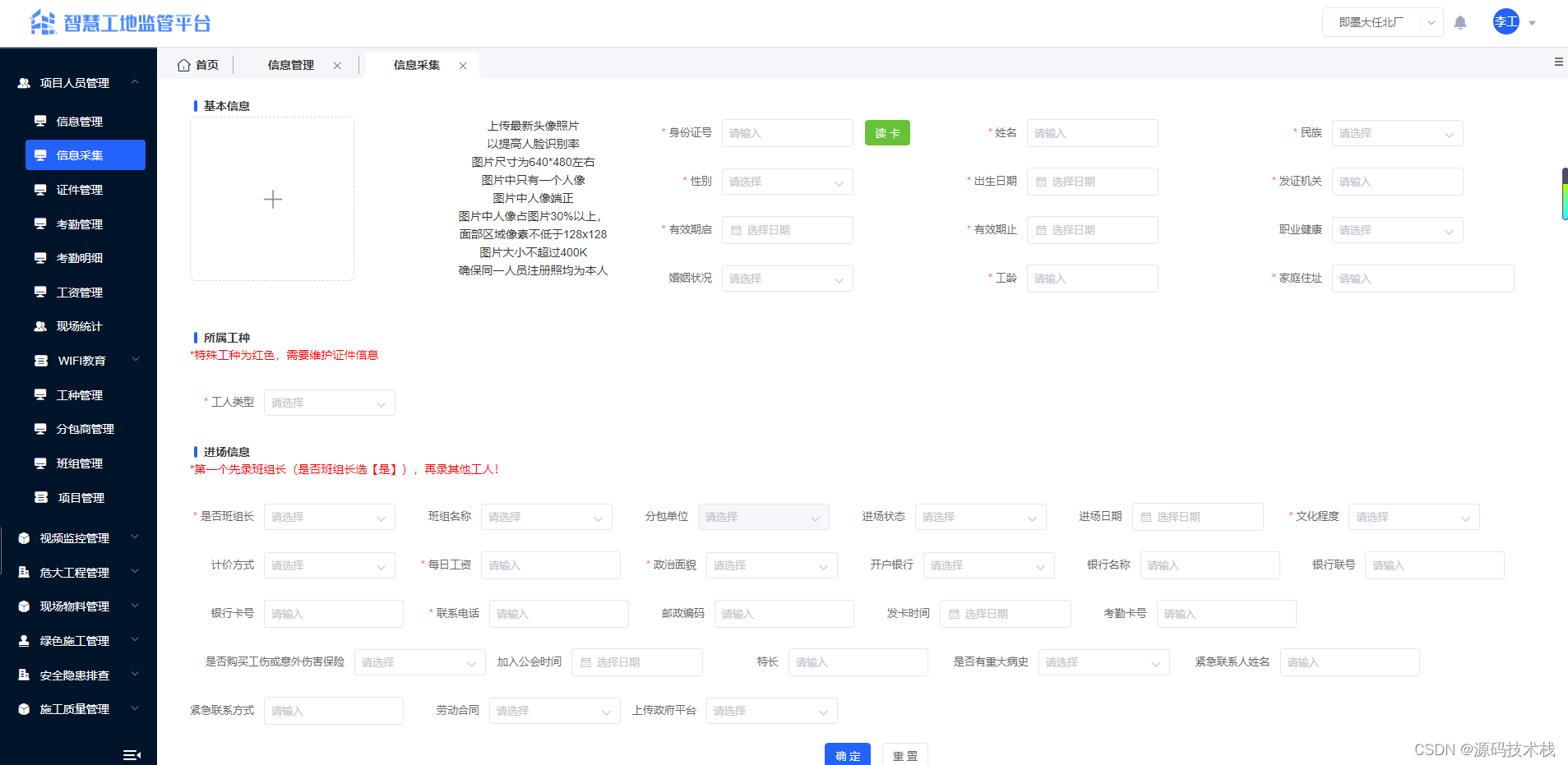Viewport: 1568px width, 765px height.
Task: Open 分包商管理 in the sidebar
Action: point(86,429)
